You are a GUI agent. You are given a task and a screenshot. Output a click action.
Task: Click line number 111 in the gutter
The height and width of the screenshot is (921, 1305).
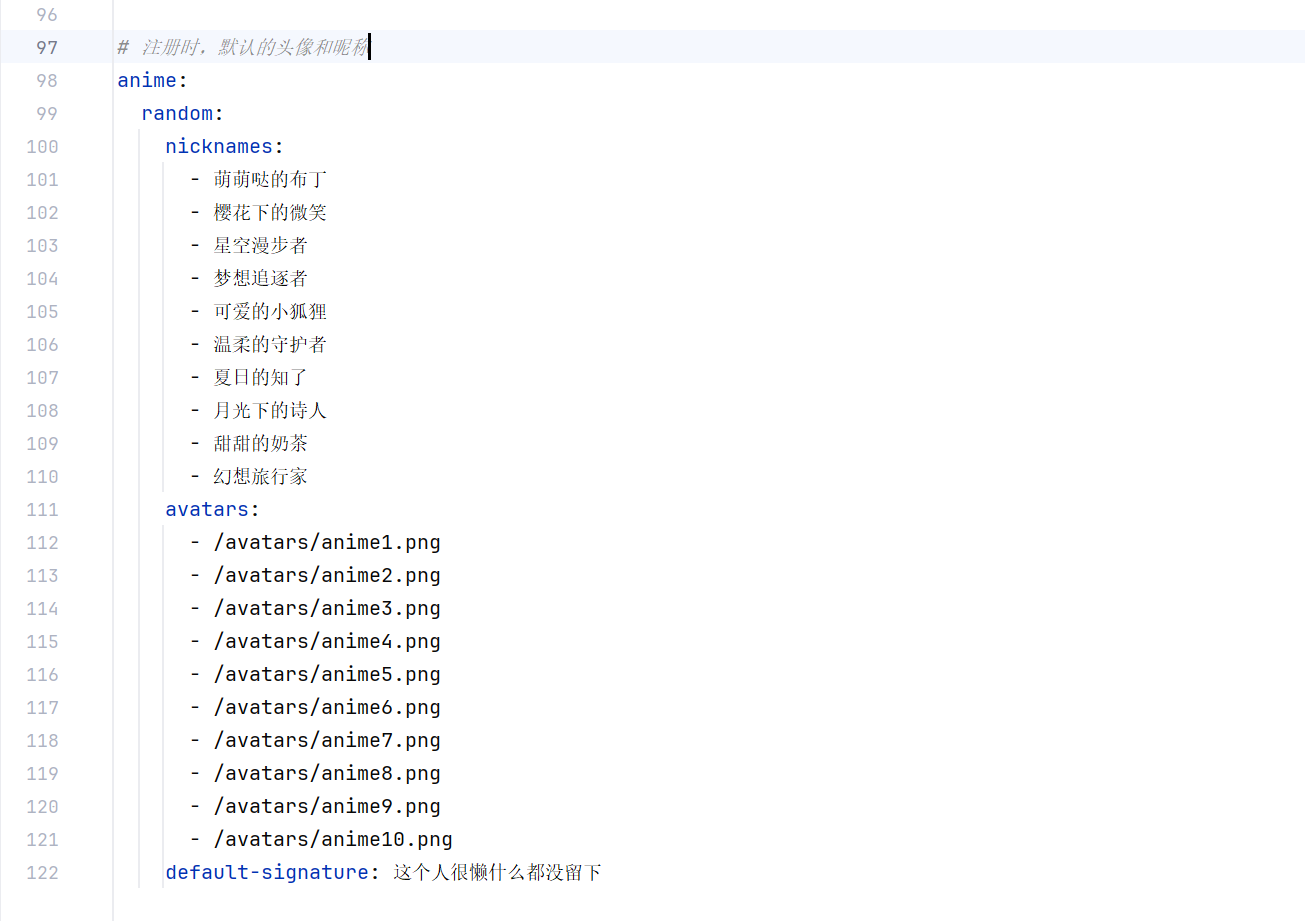[x=42, y=509]
